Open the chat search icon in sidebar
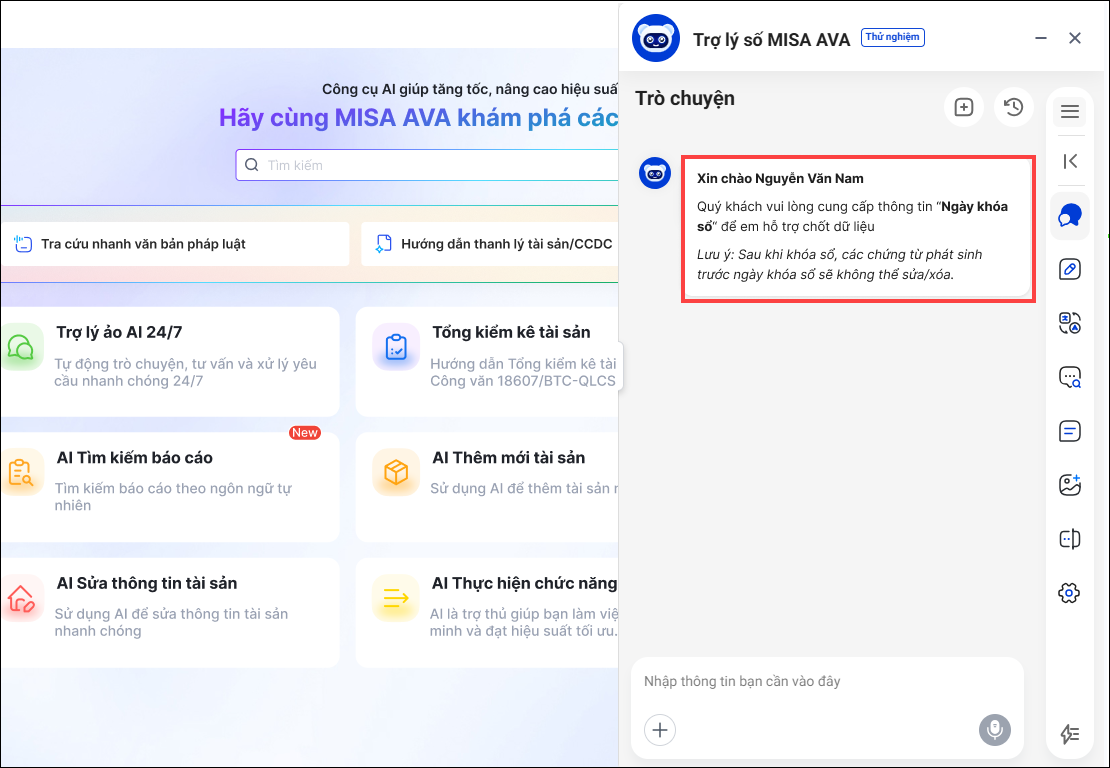 pyautogui.click(x=1070, y=377)
